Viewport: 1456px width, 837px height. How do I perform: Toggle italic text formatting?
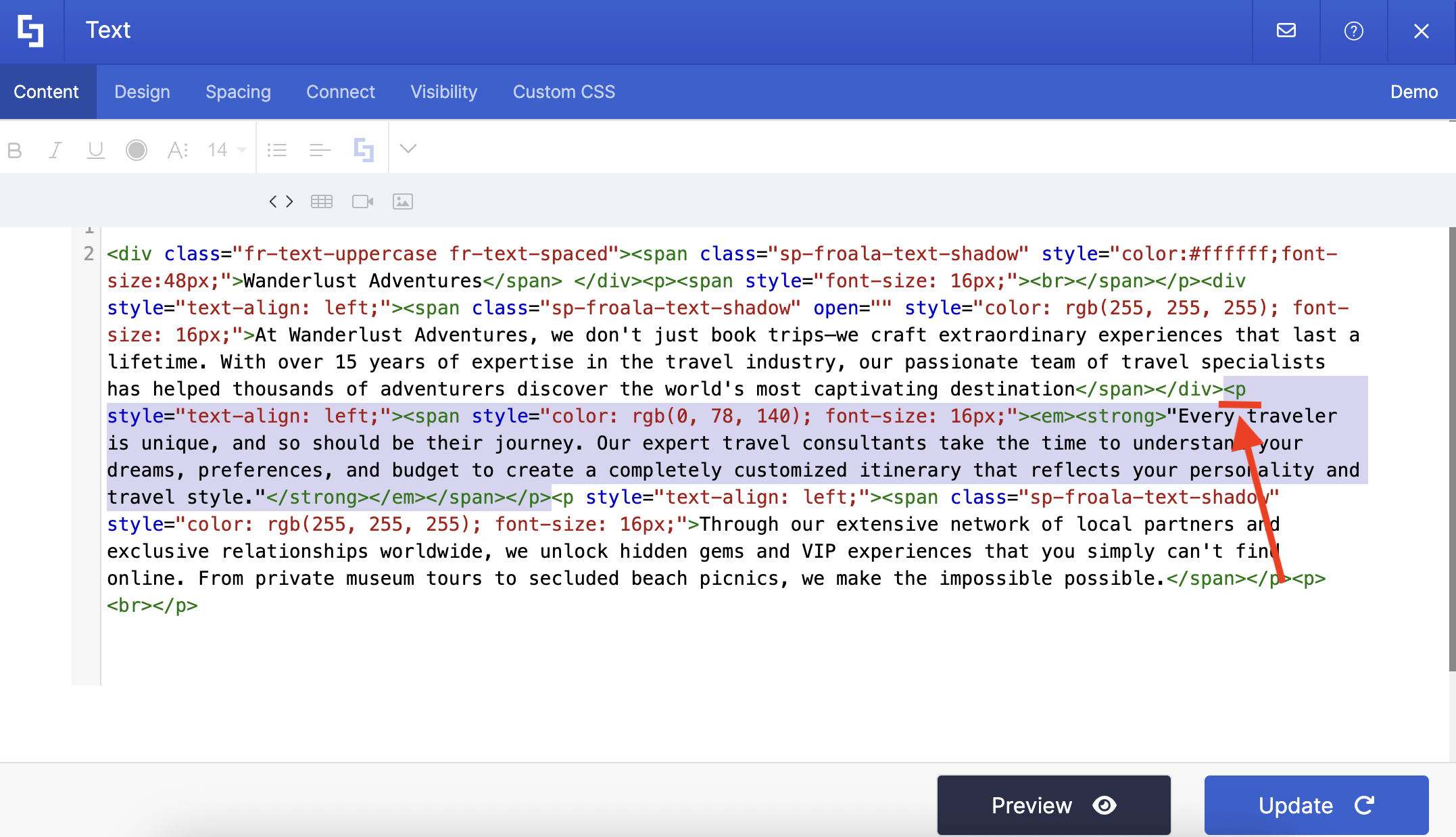tap(55, 150)
